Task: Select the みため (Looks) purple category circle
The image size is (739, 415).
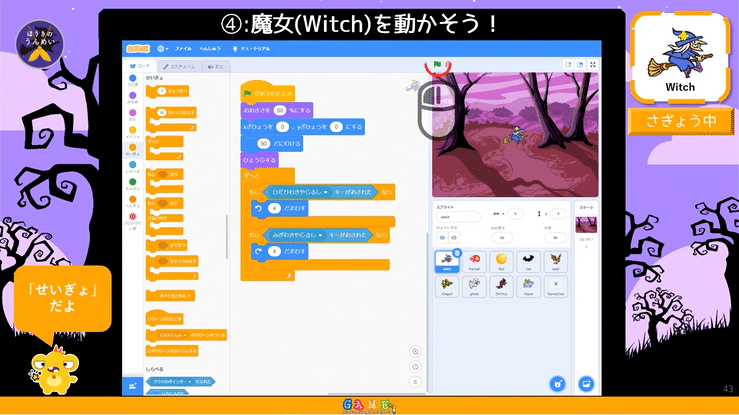Action: tap(132, 96)
